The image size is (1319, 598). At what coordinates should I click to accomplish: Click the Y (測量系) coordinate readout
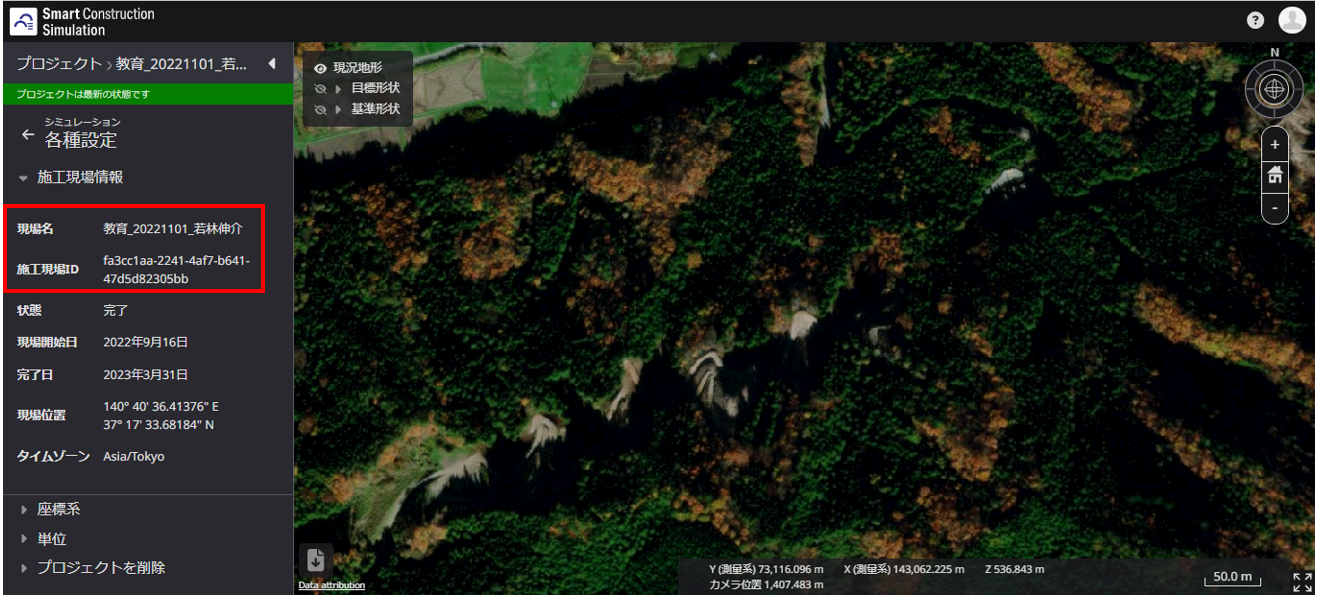[765, 569]
